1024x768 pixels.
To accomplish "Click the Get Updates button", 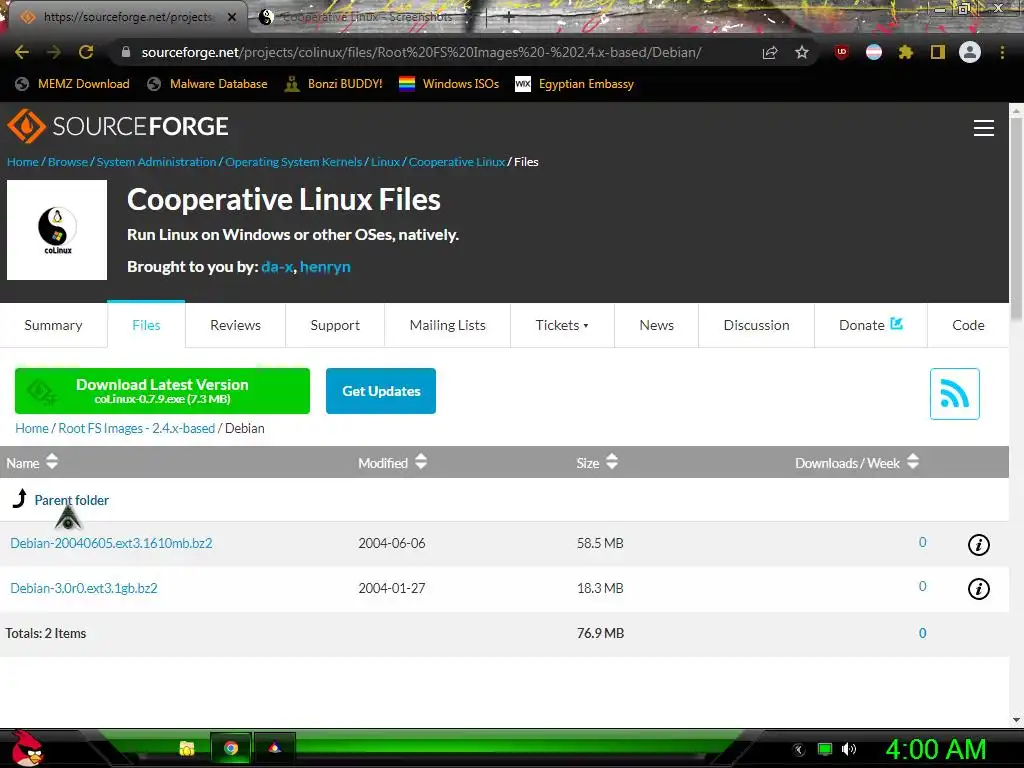I will tap(381, 391).
